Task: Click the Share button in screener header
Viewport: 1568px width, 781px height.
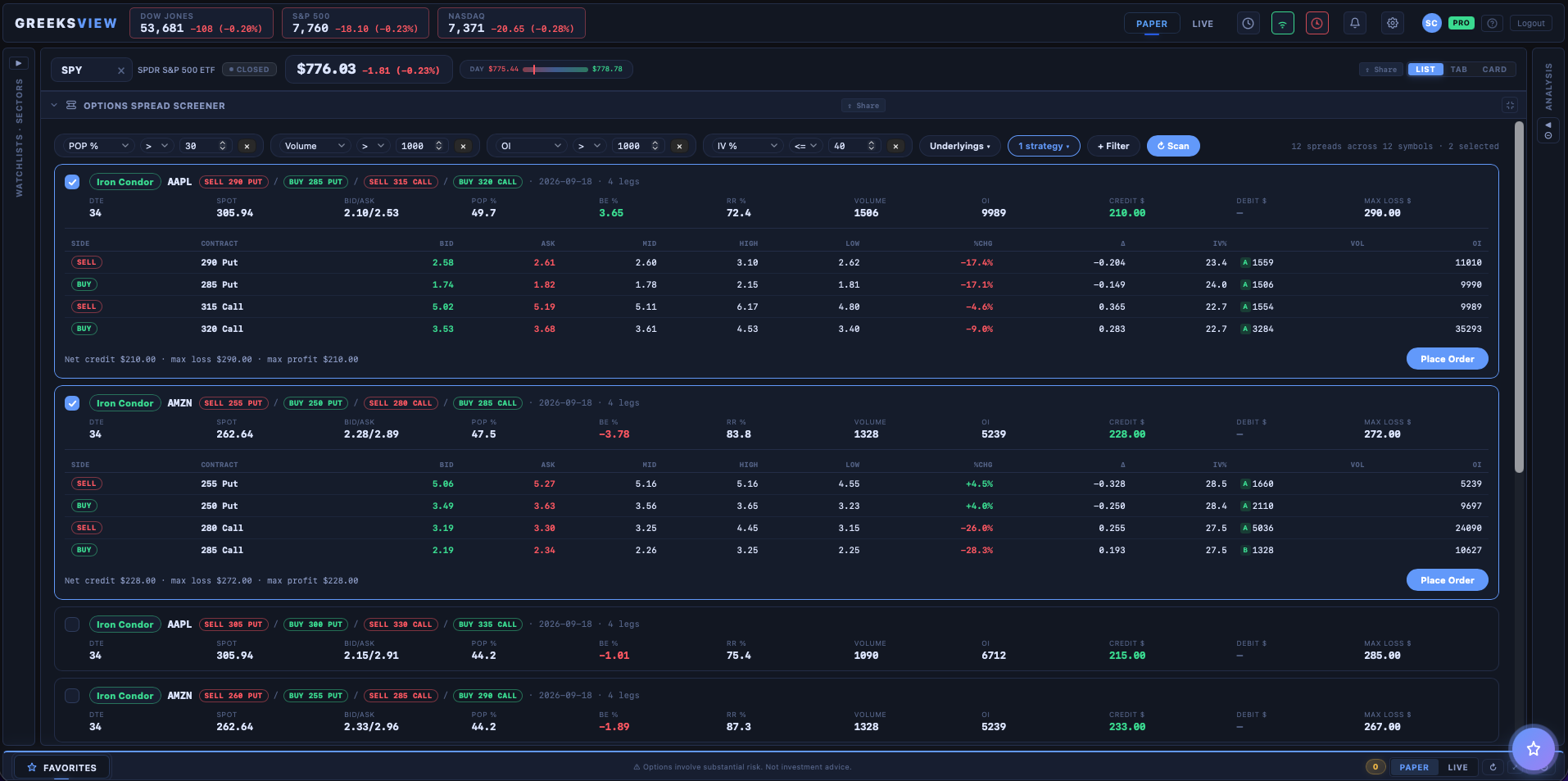Action: tap(863, 106)
